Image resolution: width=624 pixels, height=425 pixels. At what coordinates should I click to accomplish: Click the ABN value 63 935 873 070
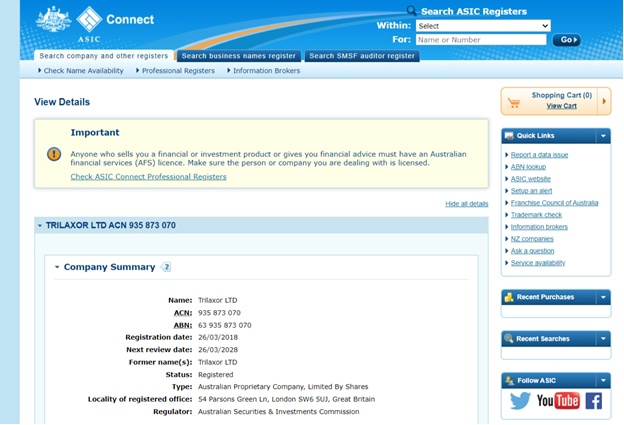(x=224, y=325)
